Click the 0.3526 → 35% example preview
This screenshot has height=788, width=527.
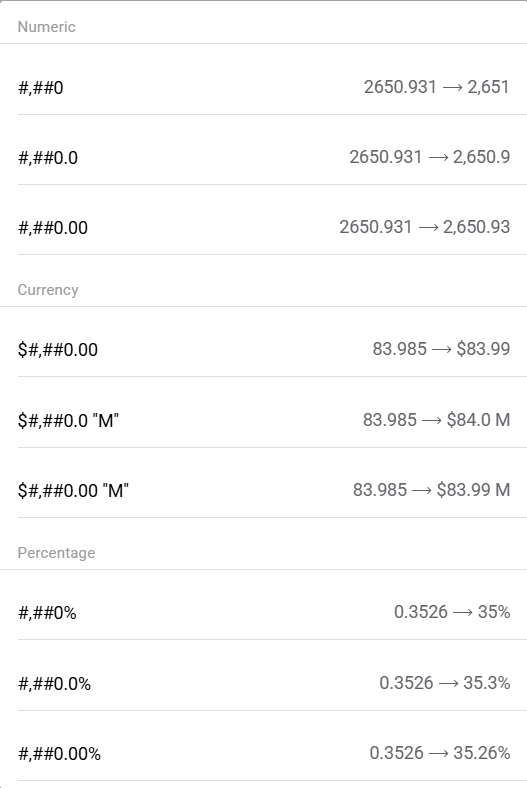(452, 612)
